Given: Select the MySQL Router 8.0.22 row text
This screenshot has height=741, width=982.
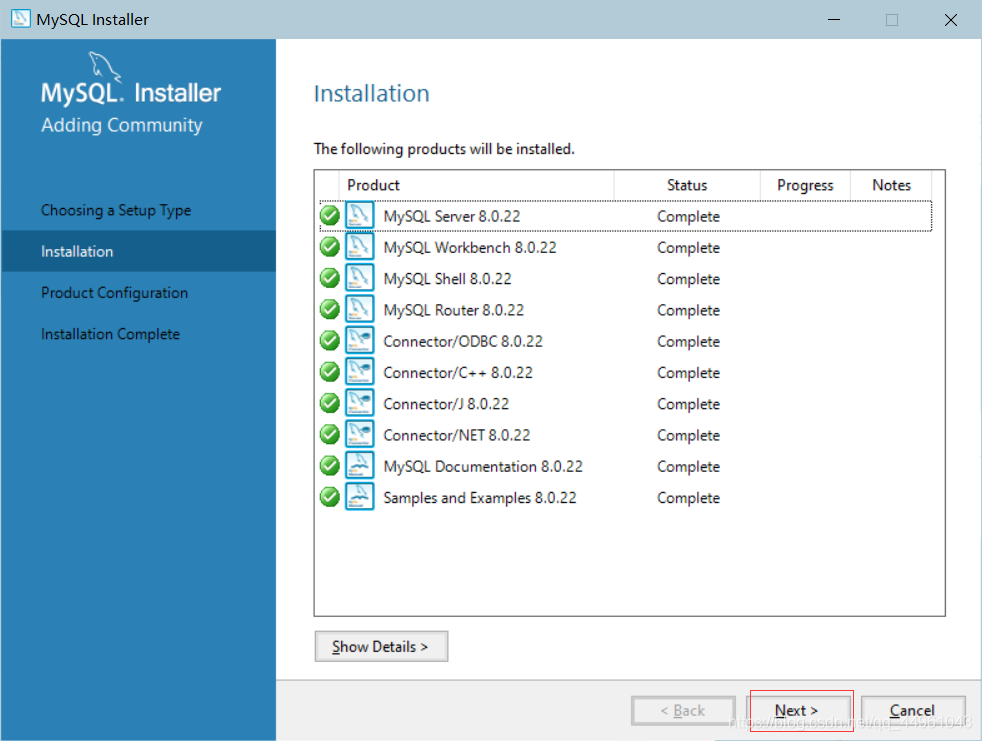Looking at the screenshot, I should pyautogui.click(x=453, y=310).
